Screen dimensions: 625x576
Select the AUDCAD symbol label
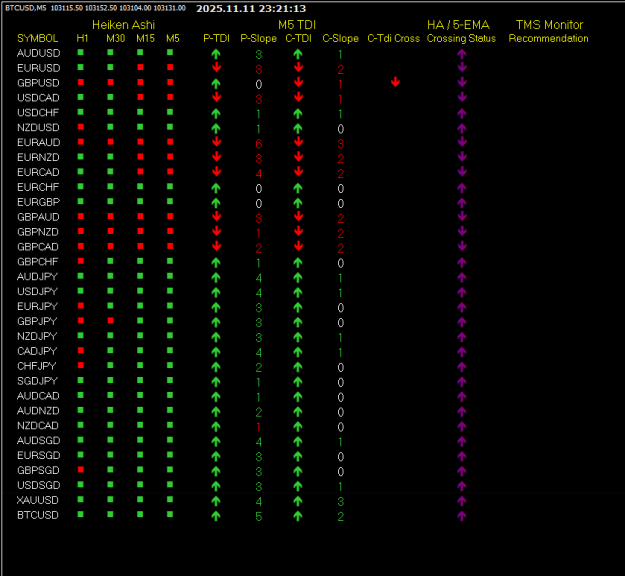coord(38,396)
